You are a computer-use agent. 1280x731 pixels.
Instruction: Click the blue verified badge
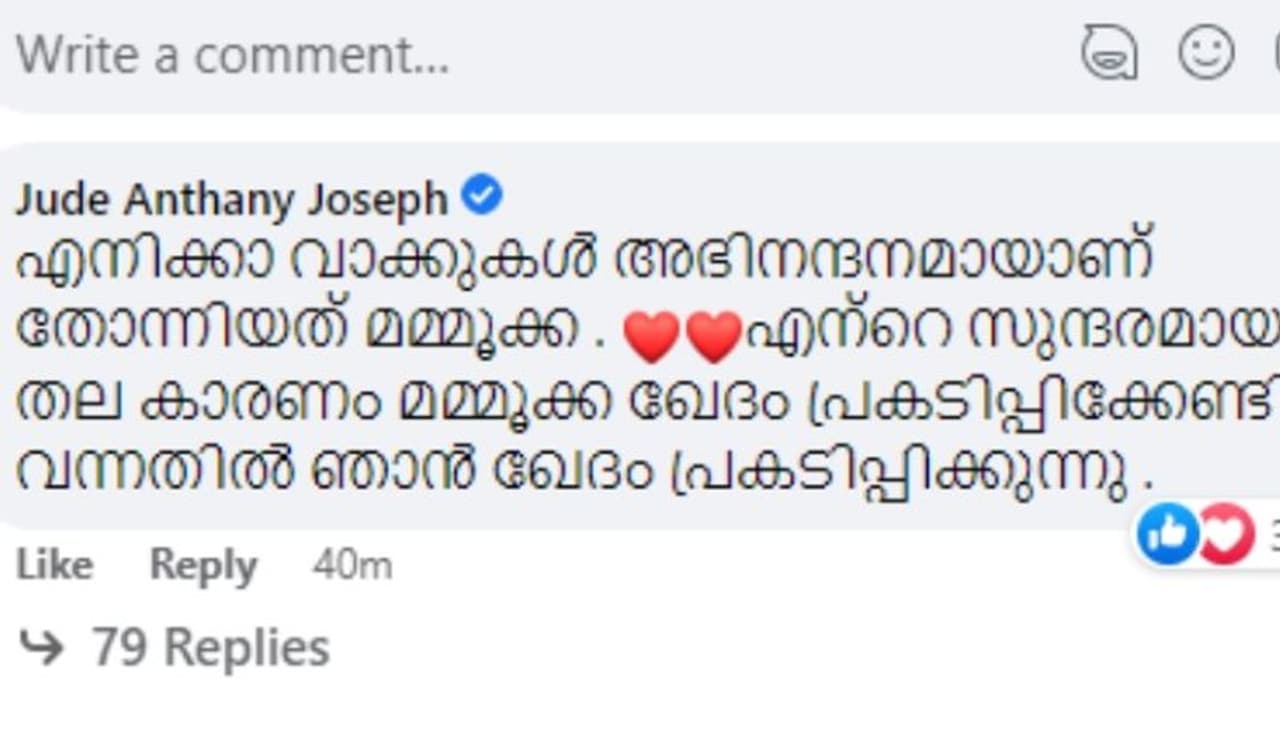coord(482,196)
